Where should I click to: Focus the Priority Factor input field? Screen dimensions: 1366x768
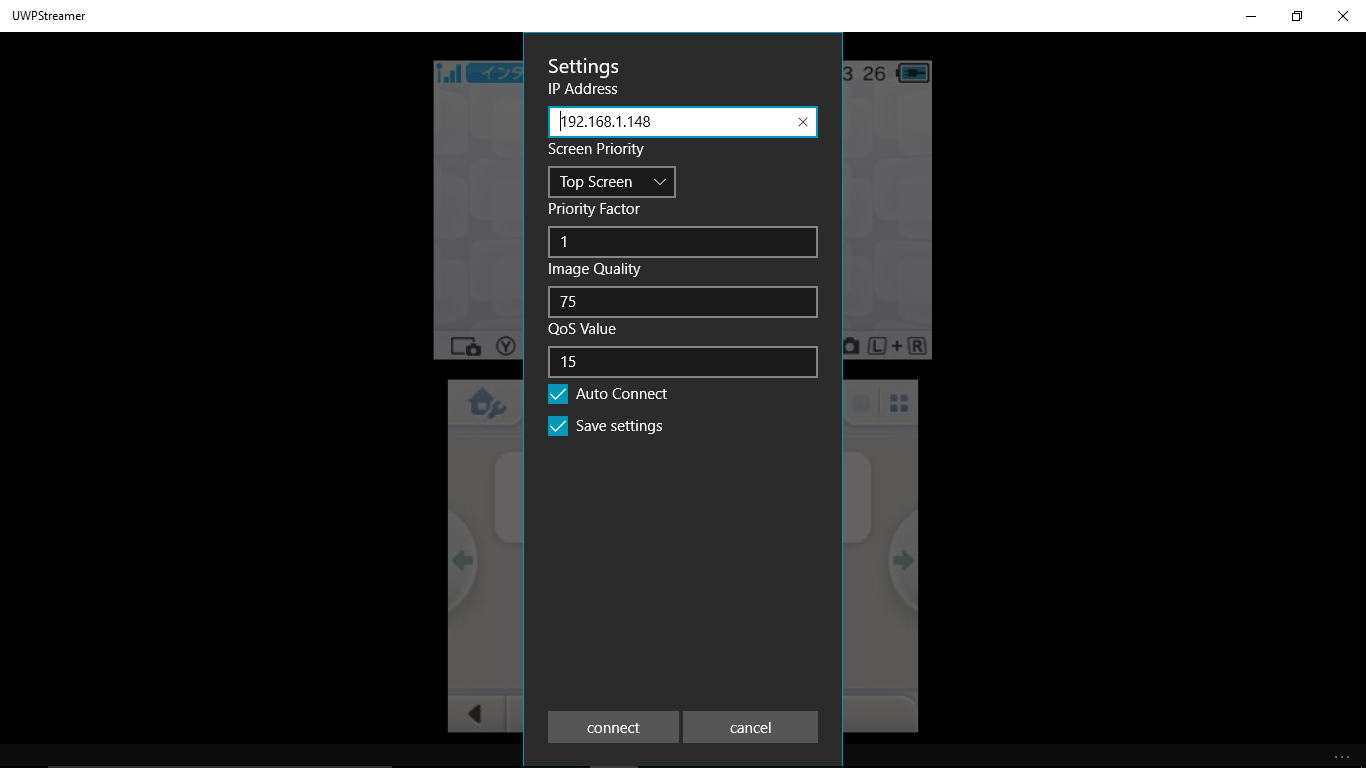coord(682,241)
